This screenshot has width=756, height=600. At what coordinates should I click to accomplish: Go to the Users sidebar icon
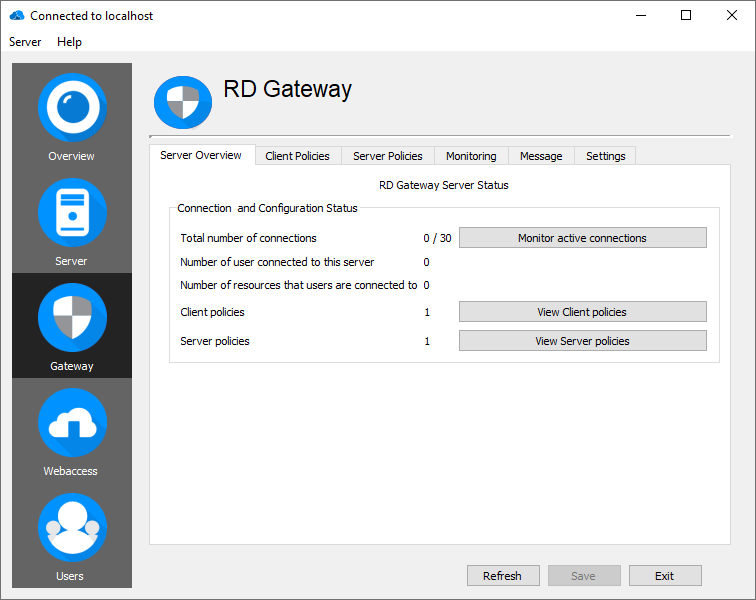tap(72, 527)
